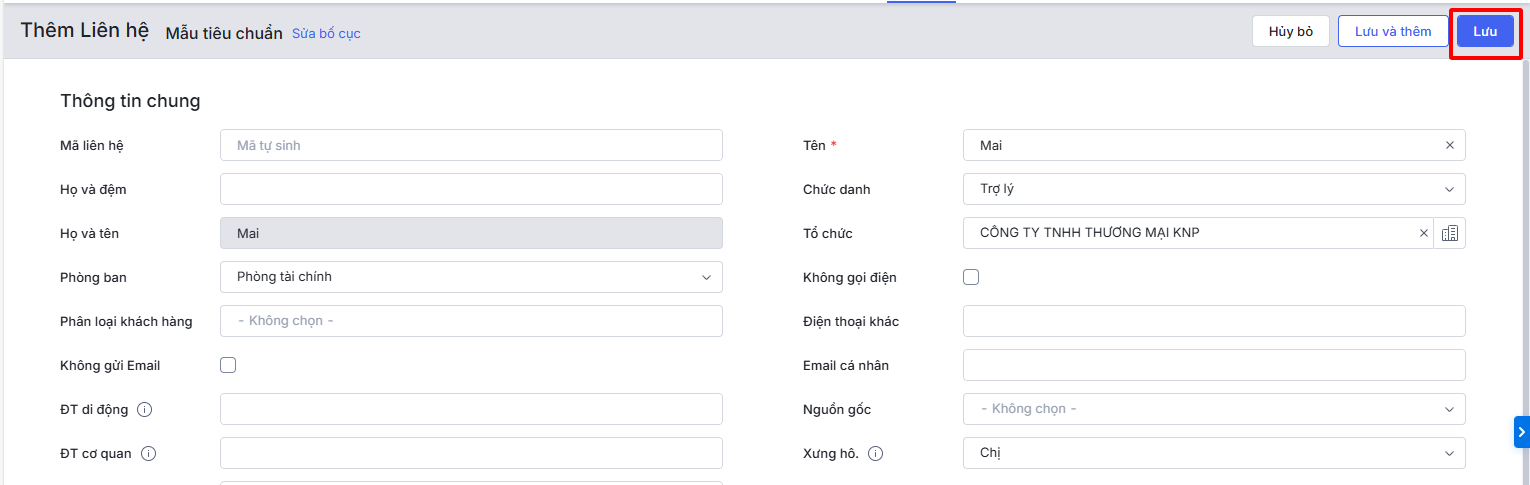Clear the Tổ chức organization value

coord(1424,233)
